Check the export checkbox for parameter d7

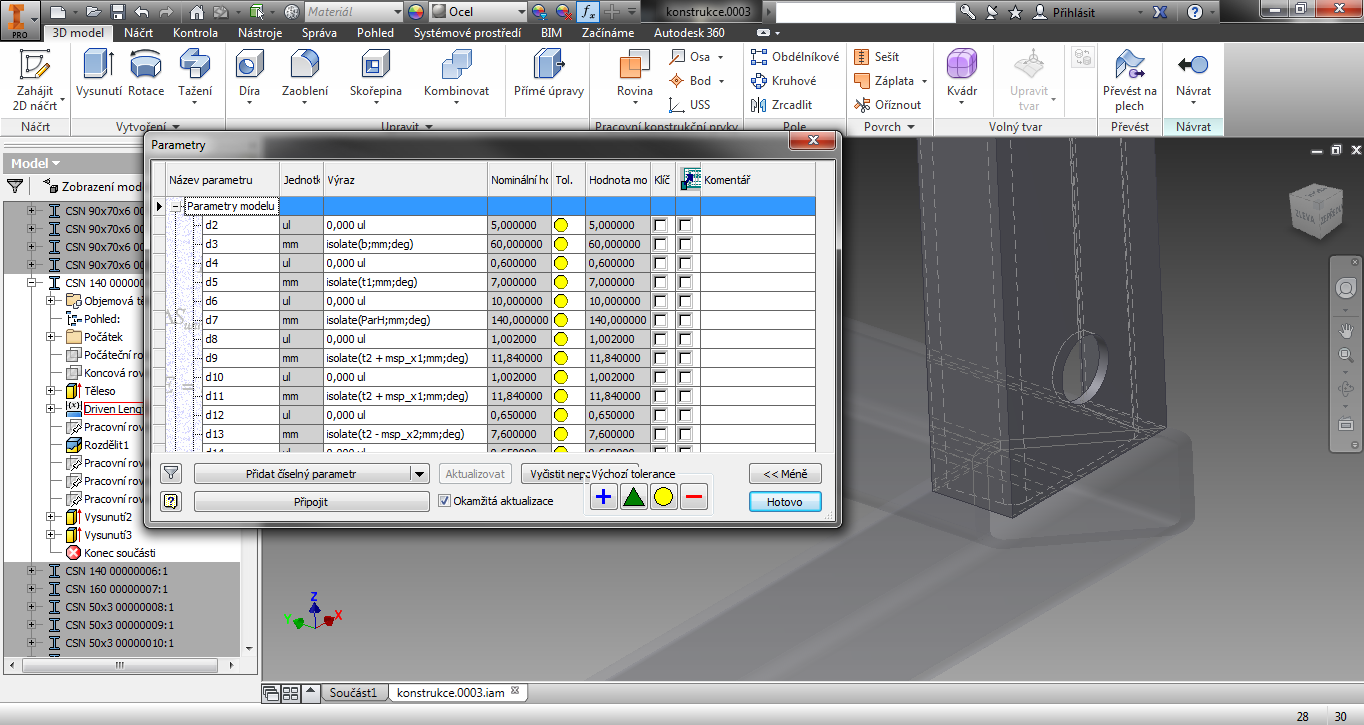pyautogui.click(x=685, y=320)
